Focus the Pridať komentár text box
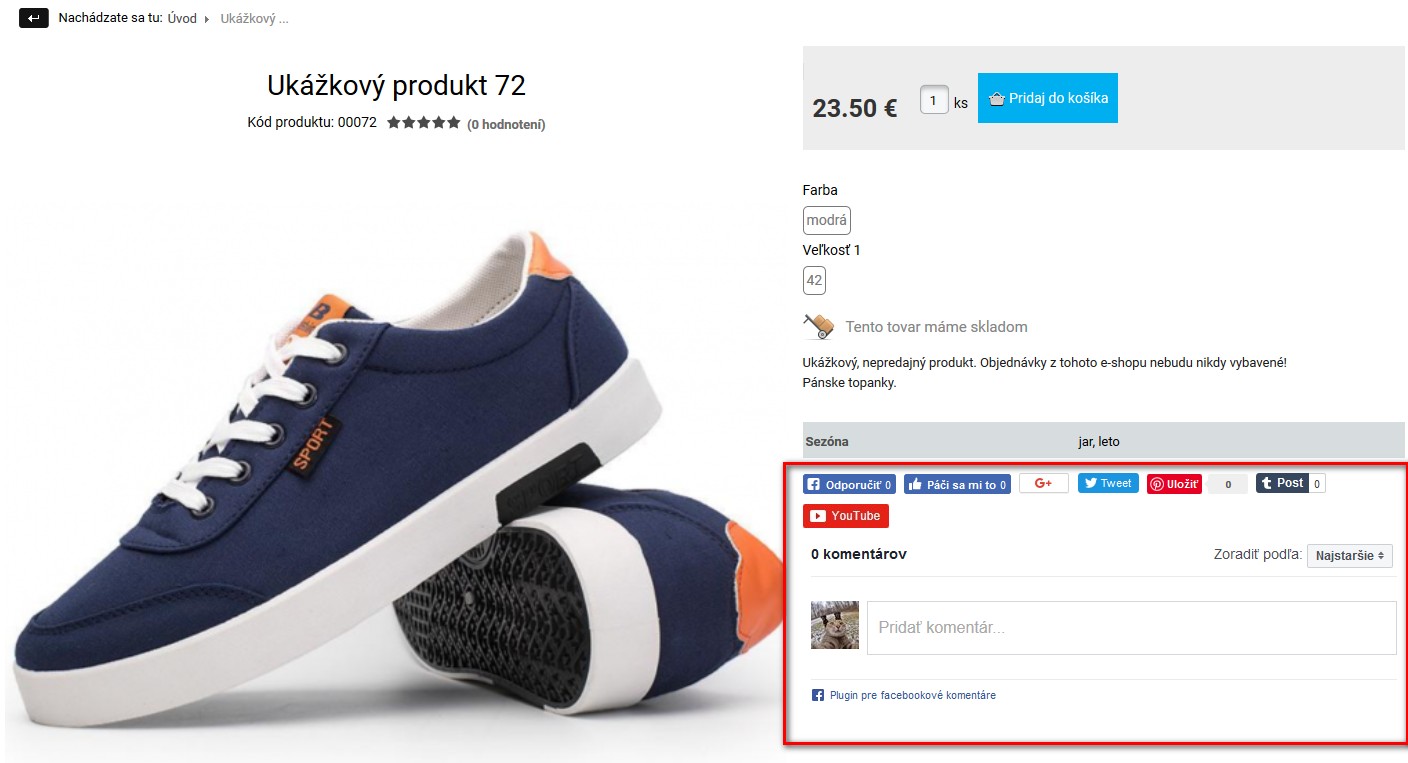 [x=1130, y=628]
